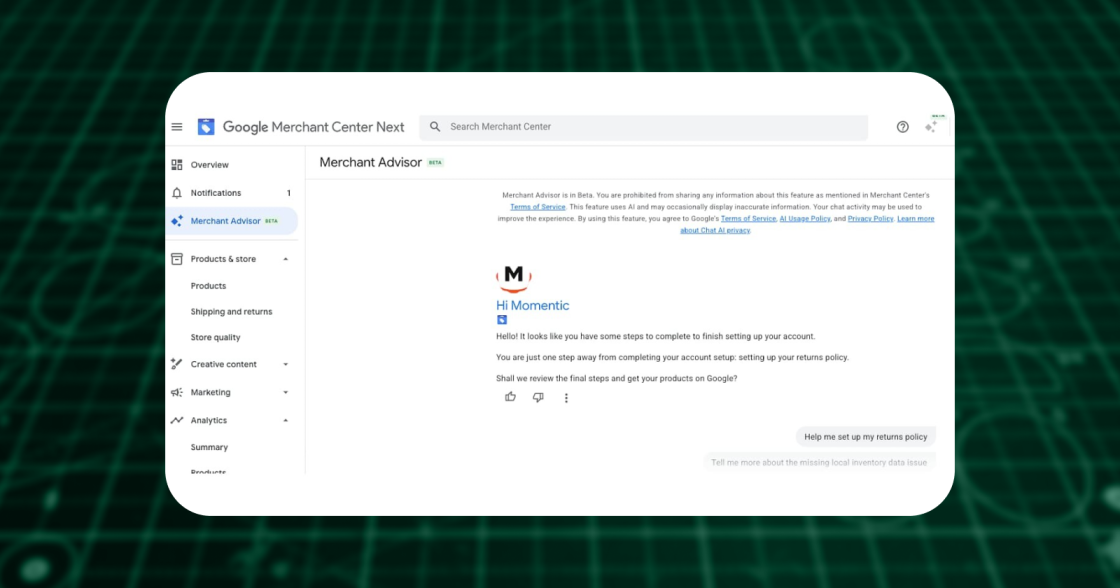Expand the Marketing section

pos(286,392)
